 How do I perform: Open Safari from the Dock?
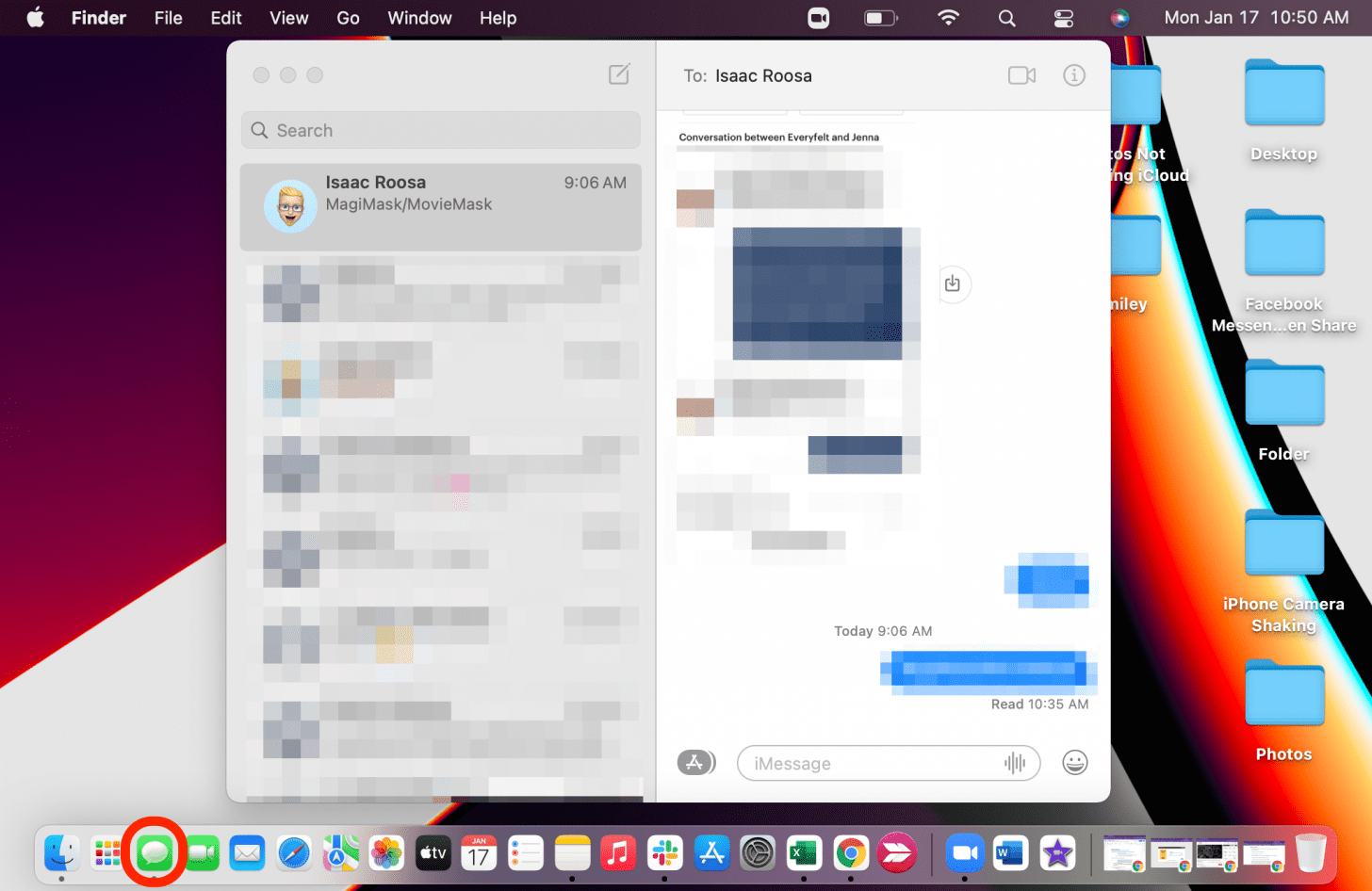tap(293, 852)
